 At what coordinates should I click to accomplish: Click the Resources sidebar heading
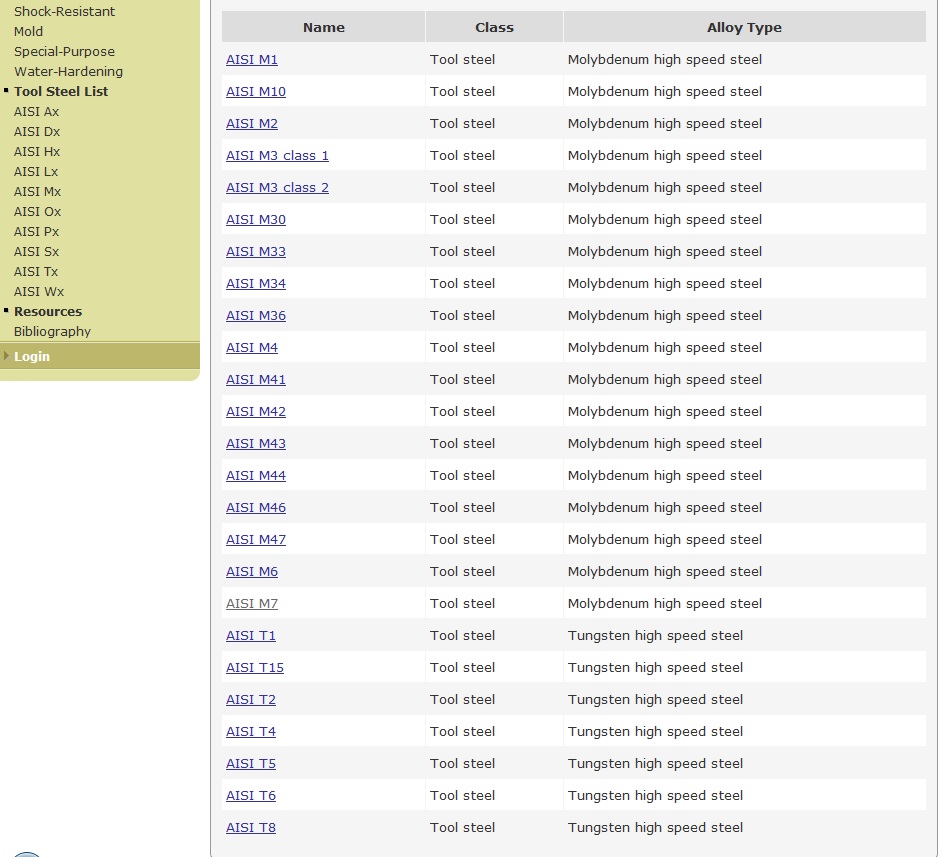click(48, 312)
